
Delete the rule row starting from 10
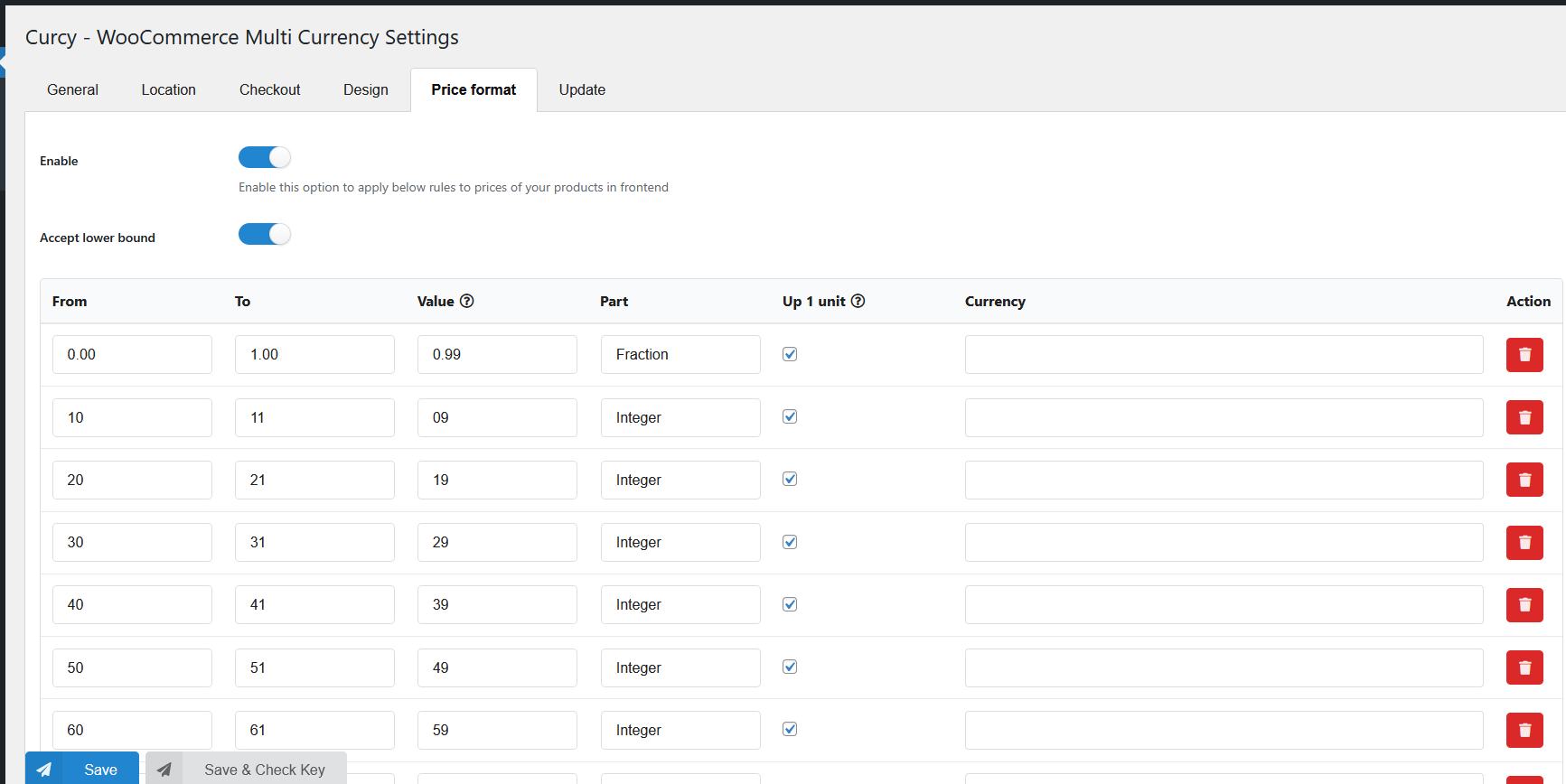1524,417
